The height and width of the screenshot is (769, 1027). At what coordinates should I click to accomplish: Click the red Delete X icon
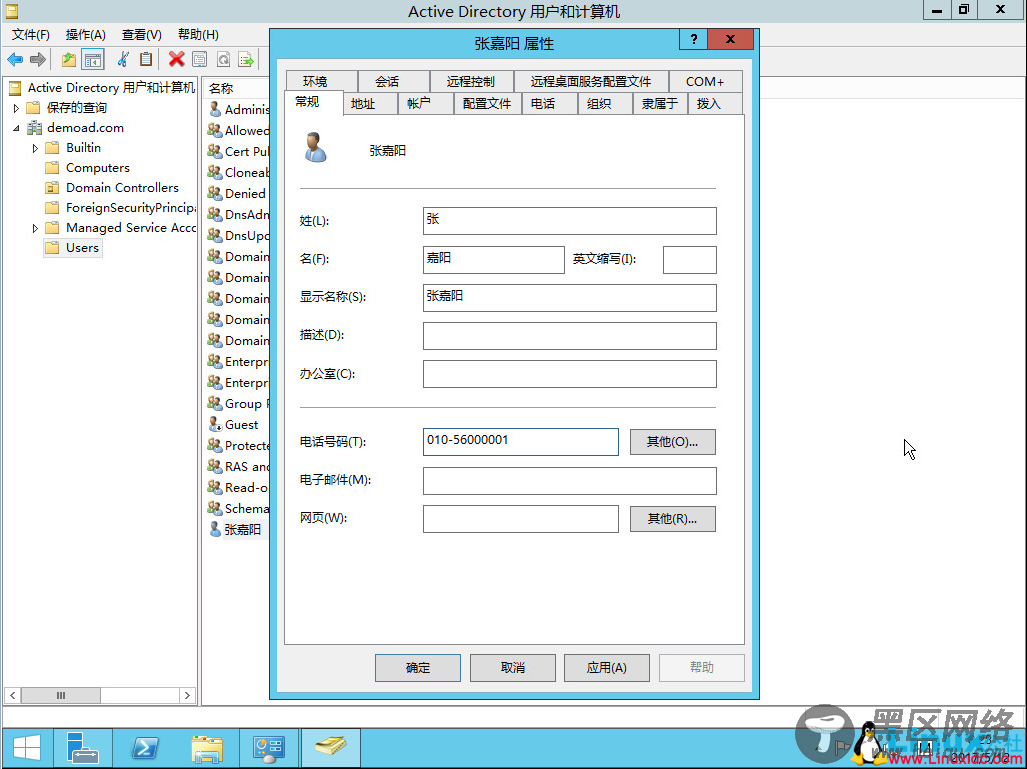[176, 60]
